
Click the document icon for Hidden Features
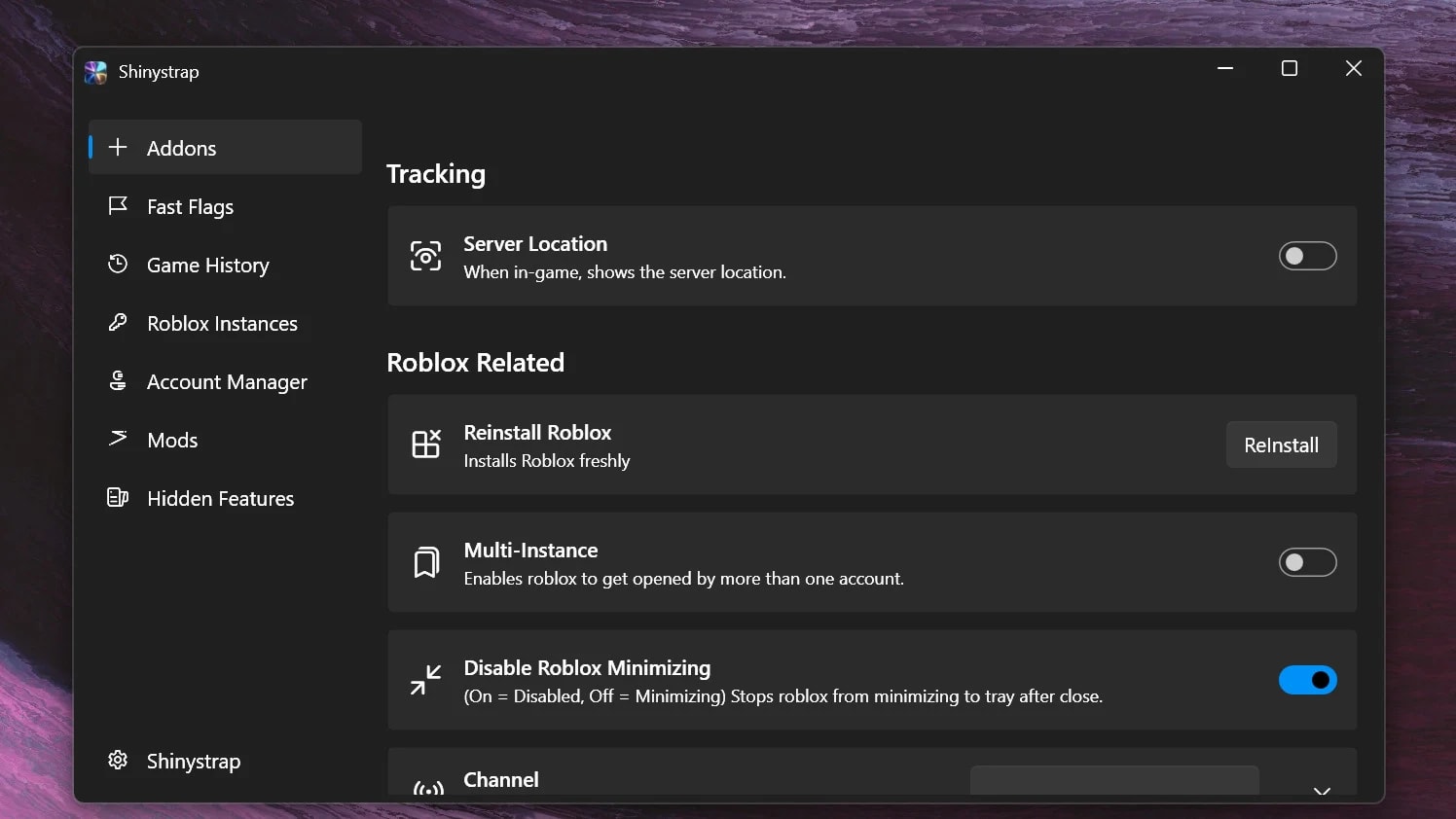pyautogui.click(x=118, y=497)
